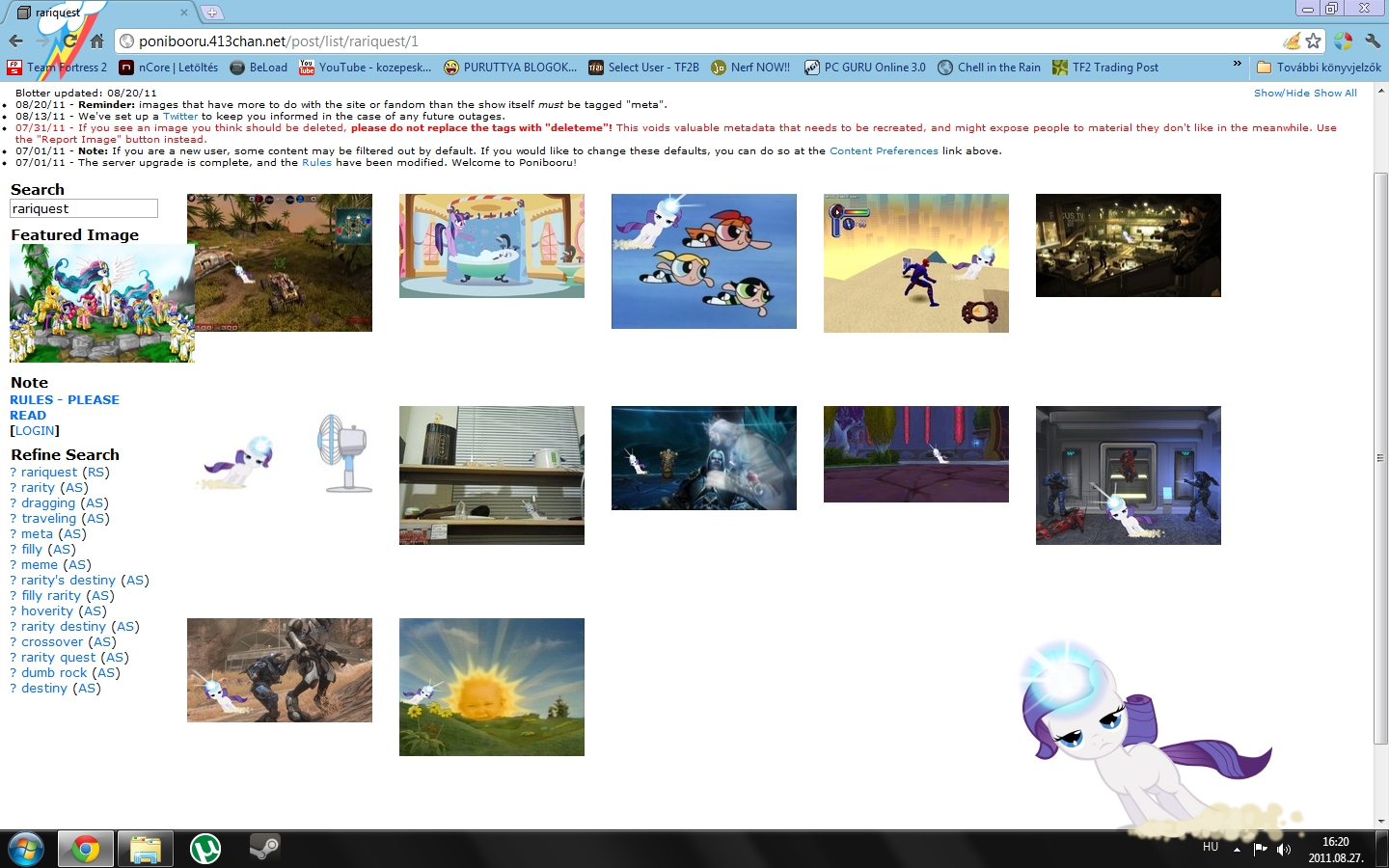Open the TF2 Trading Post bookmark
This screenshot has width=1389, height=868.
1105,68
